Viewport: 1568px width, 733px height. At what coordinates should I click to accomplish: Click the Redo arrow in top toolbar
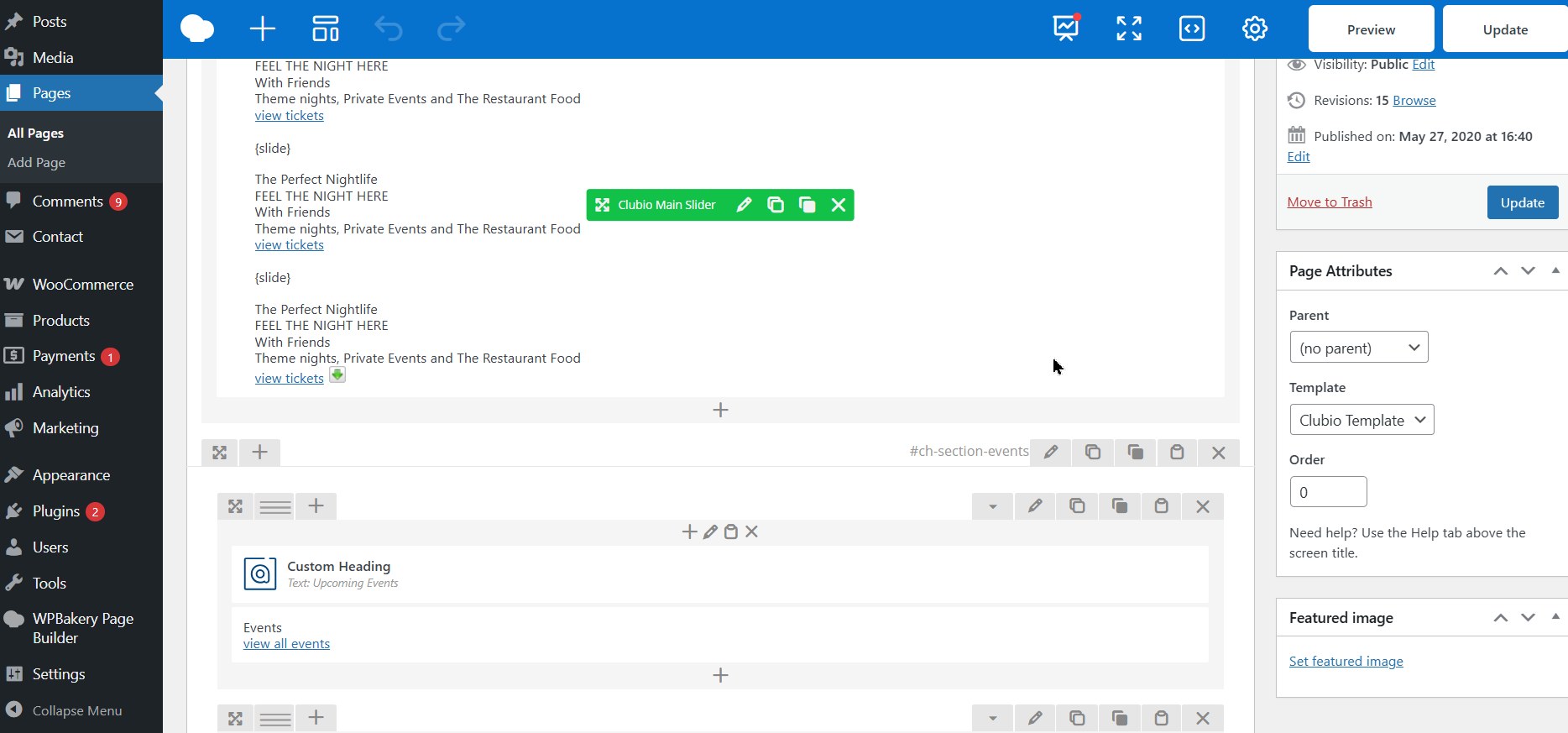coord(451,29)
